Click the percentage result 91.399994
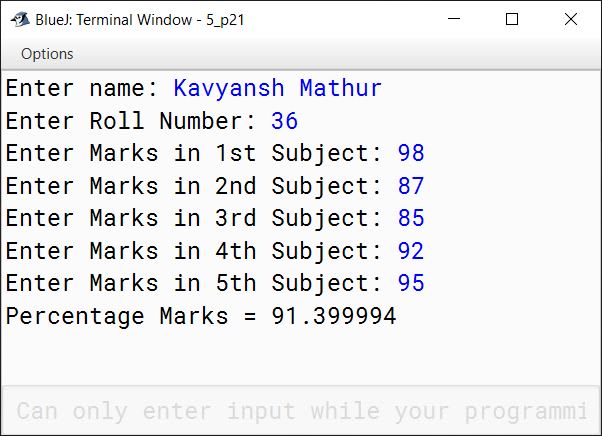 coord(334,316)
